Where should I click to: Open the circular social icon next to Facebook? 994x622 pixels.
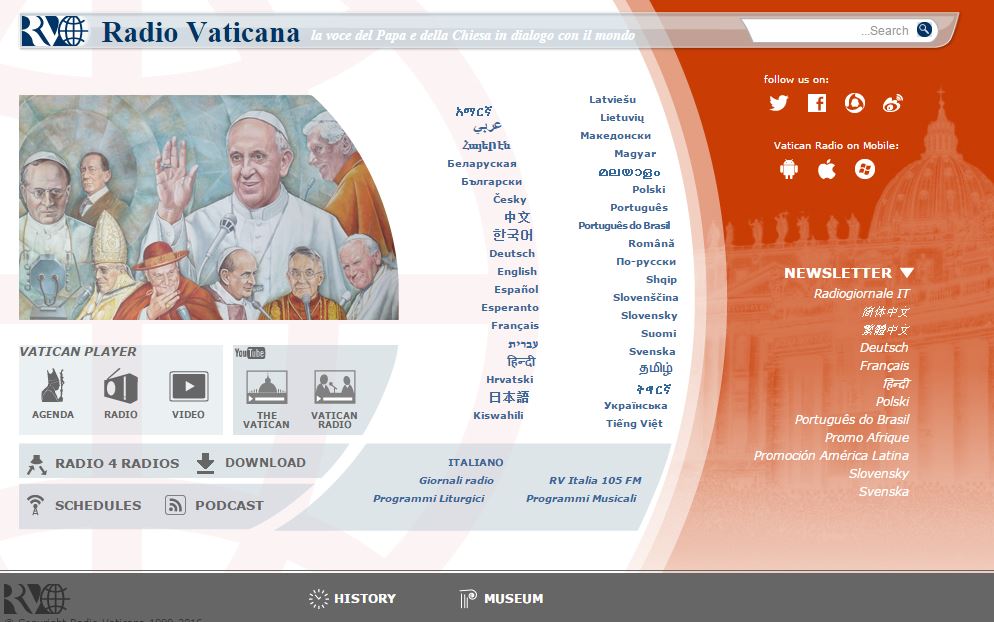pos(855,103)
